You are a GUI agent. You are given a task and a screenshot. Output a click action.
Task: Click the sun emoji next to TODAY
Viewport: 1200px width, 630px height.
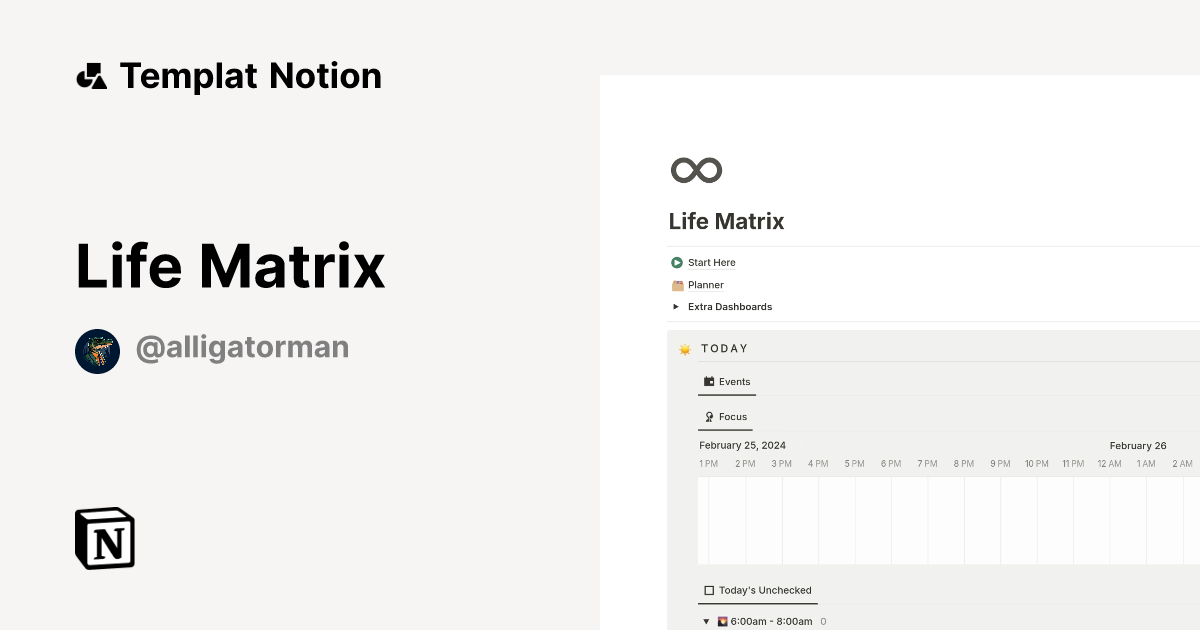pos(686,348)
